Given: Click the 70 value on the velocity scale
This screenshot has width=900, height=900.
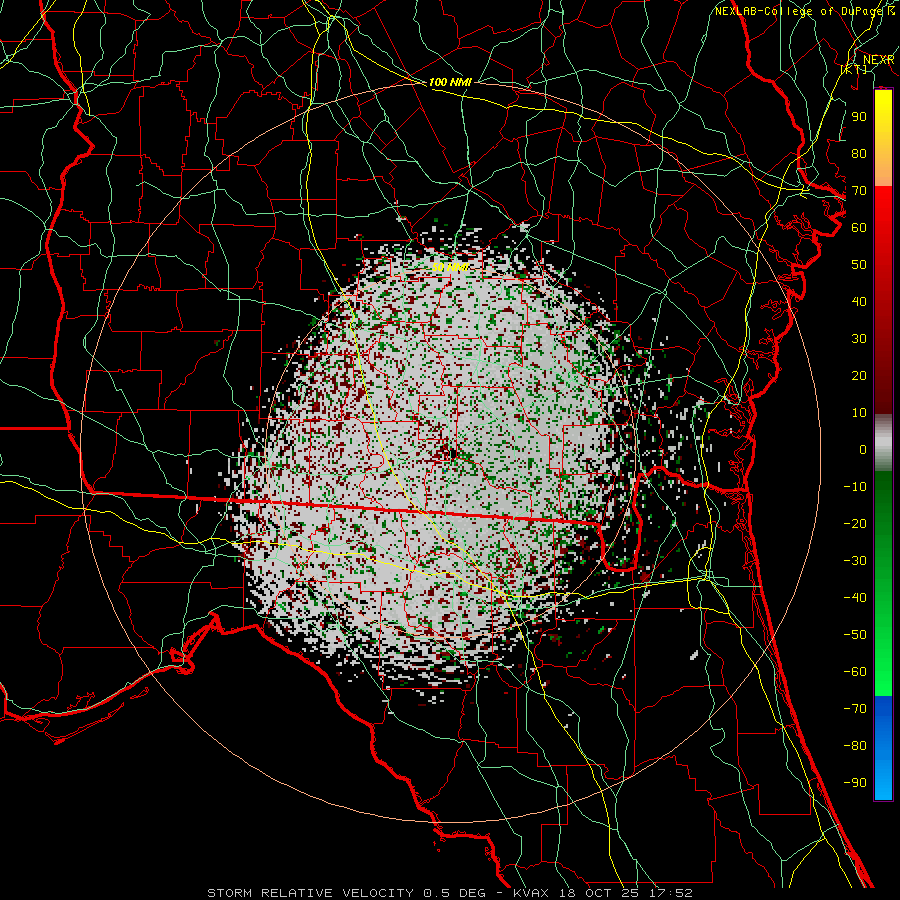Looking at the screenshot, I should click(859, 191).
